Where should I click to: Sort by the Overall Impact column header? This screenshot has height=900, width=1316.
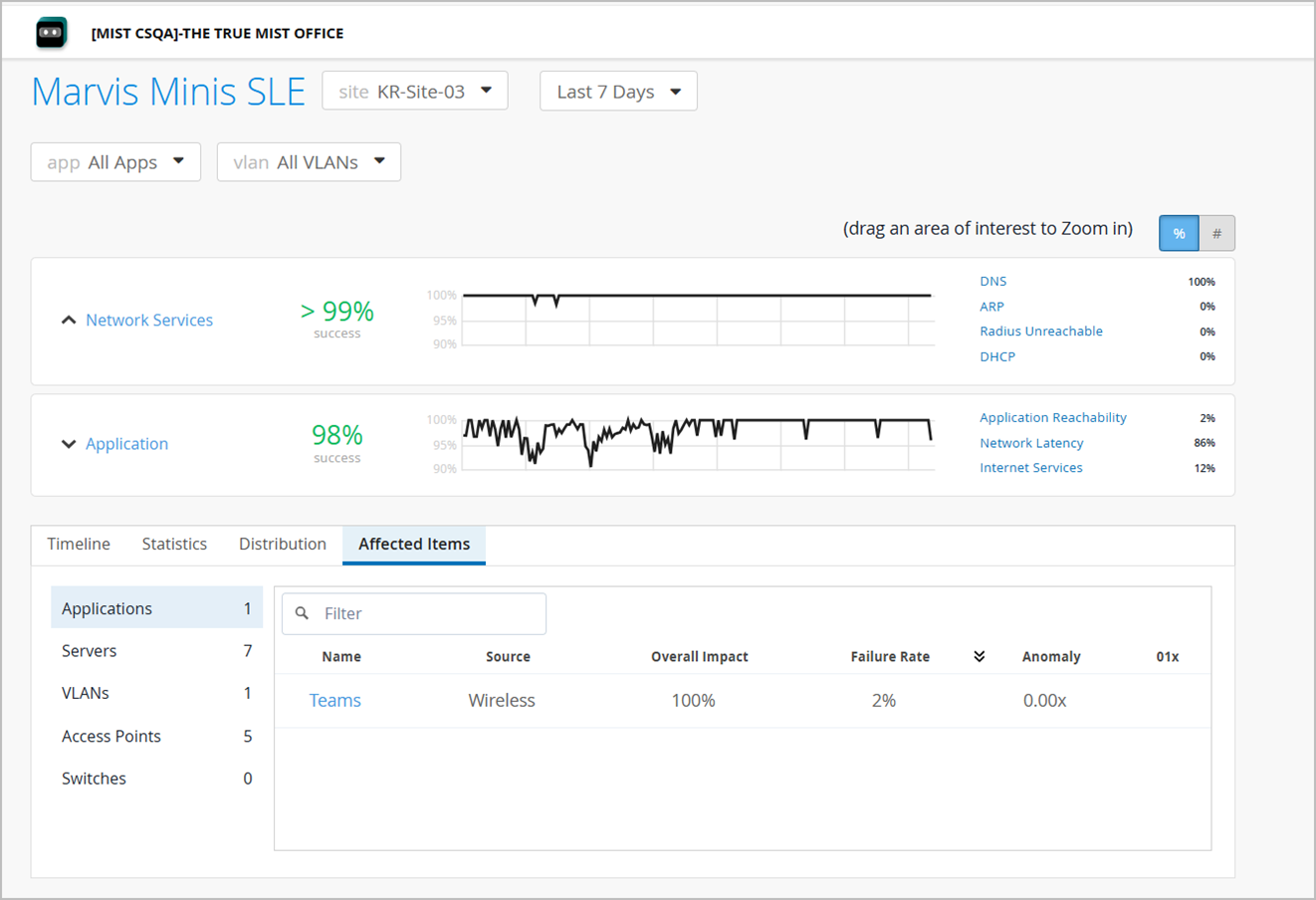point(700,656)
